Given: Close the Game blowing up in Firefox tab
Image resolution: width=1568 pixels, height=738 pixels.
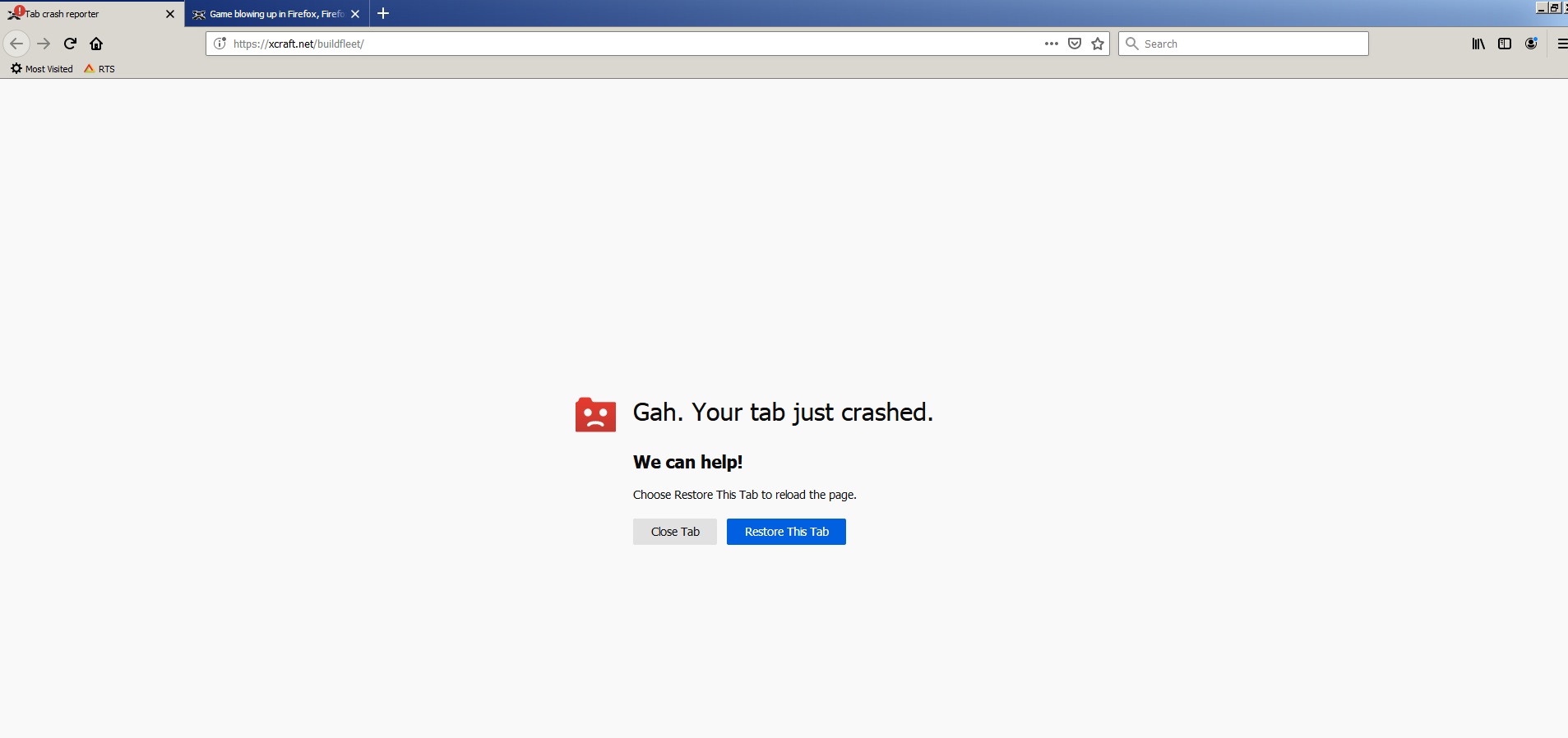Looking at the screenshot, I should coord(355,14).
